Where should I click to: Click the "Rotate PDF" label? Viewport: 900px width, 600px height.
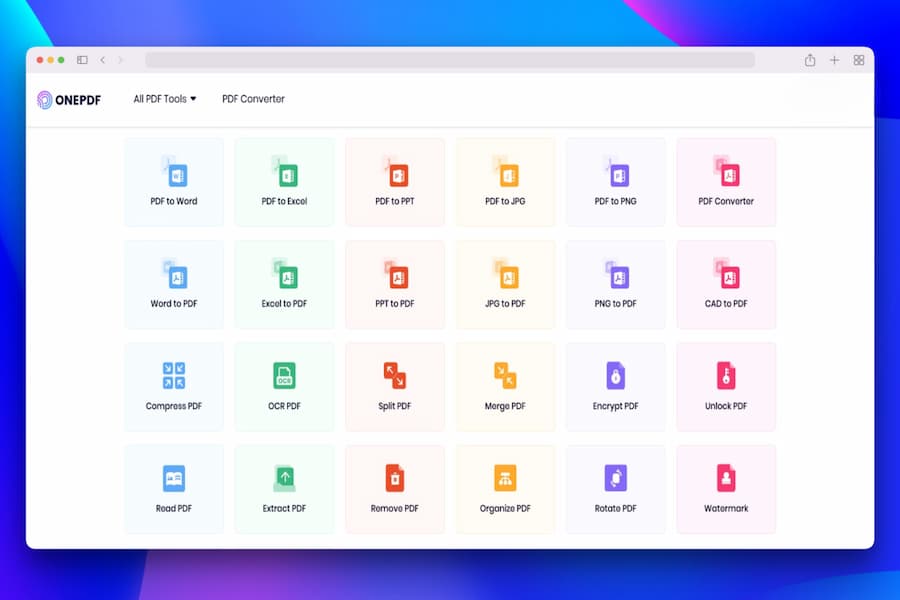[x=616, y=508]
